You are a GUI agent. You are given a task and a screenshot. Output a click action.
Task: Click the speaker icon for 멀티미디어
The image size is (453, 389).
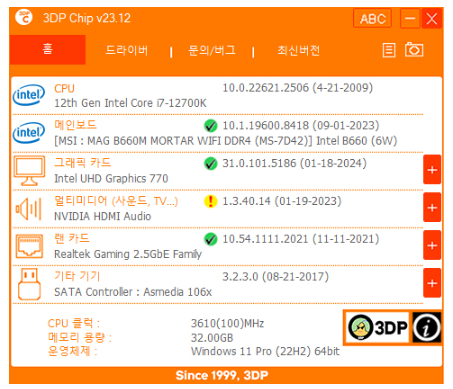pyautogui.click(x=29, y=209)
